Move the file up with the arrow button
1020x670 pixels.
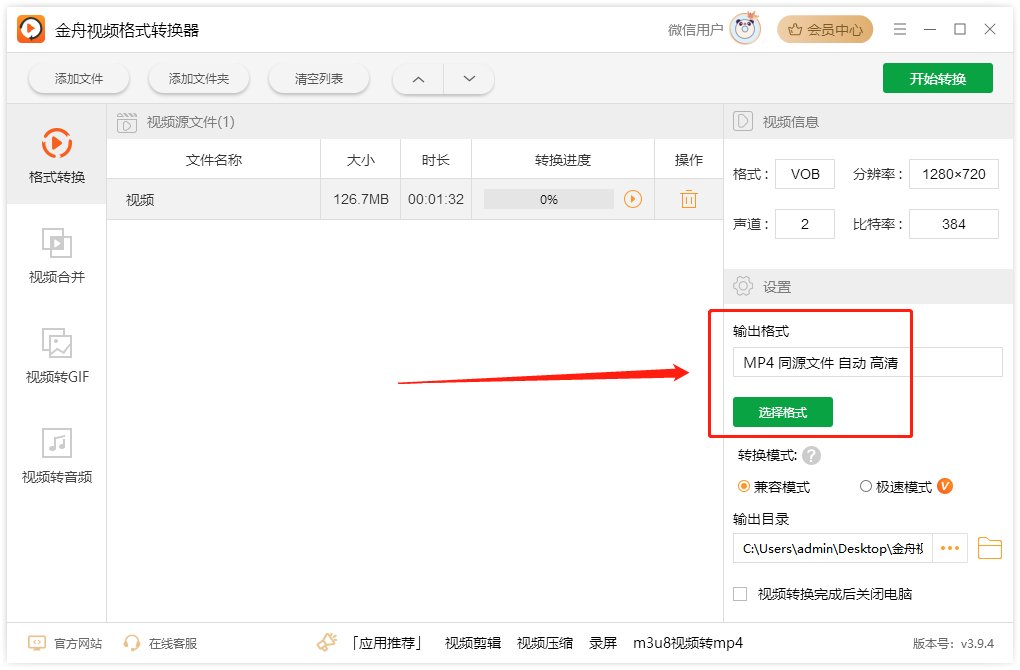pos(417,78)
